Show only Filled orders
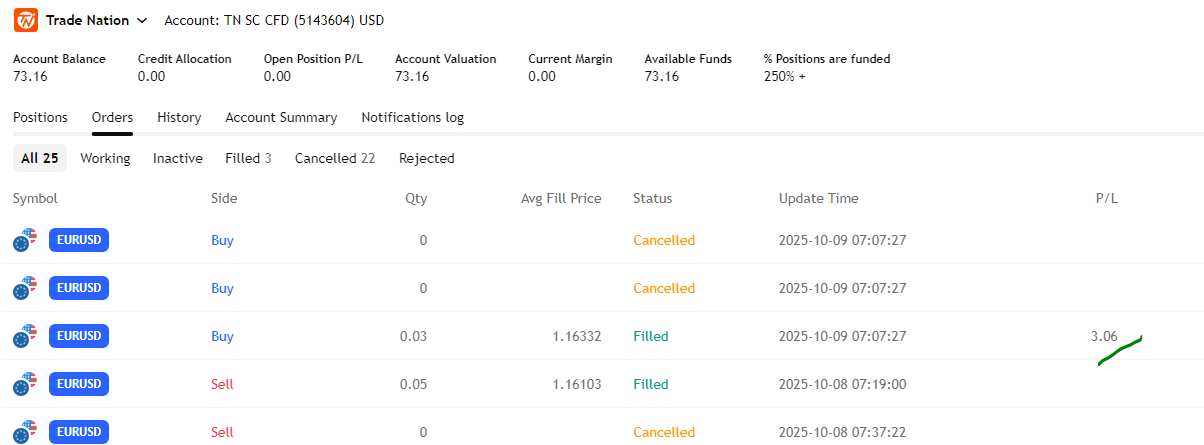The image size is (1204, 445). [248, 158]
